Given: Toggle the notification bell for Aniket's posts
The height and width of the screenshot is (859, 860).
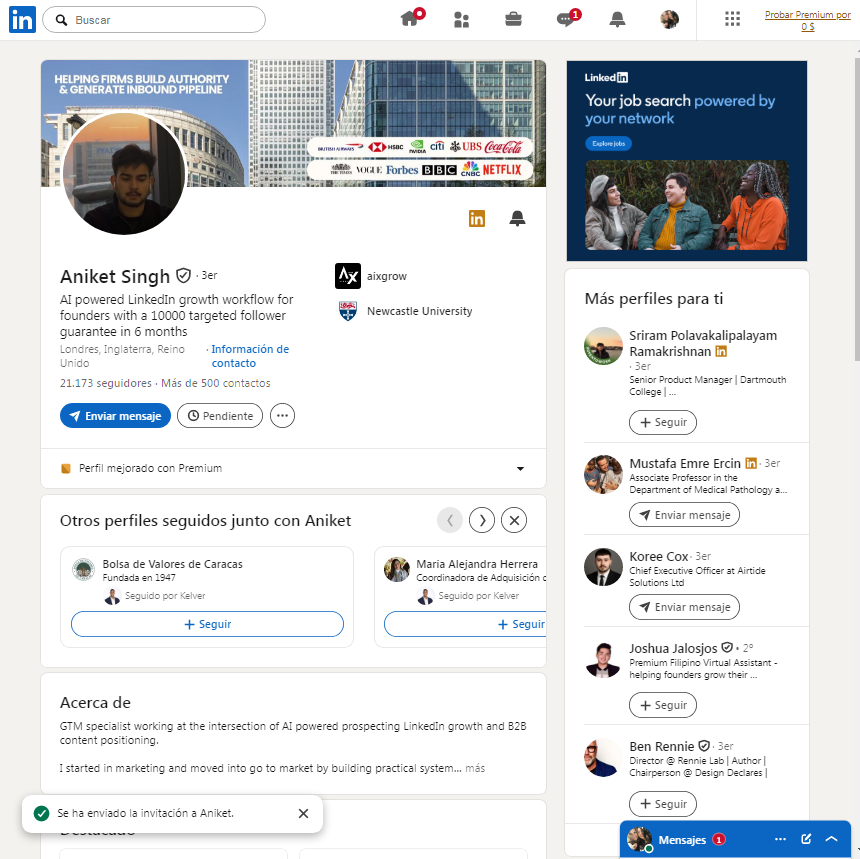Looking at the screenshot, I should (517, 218).
